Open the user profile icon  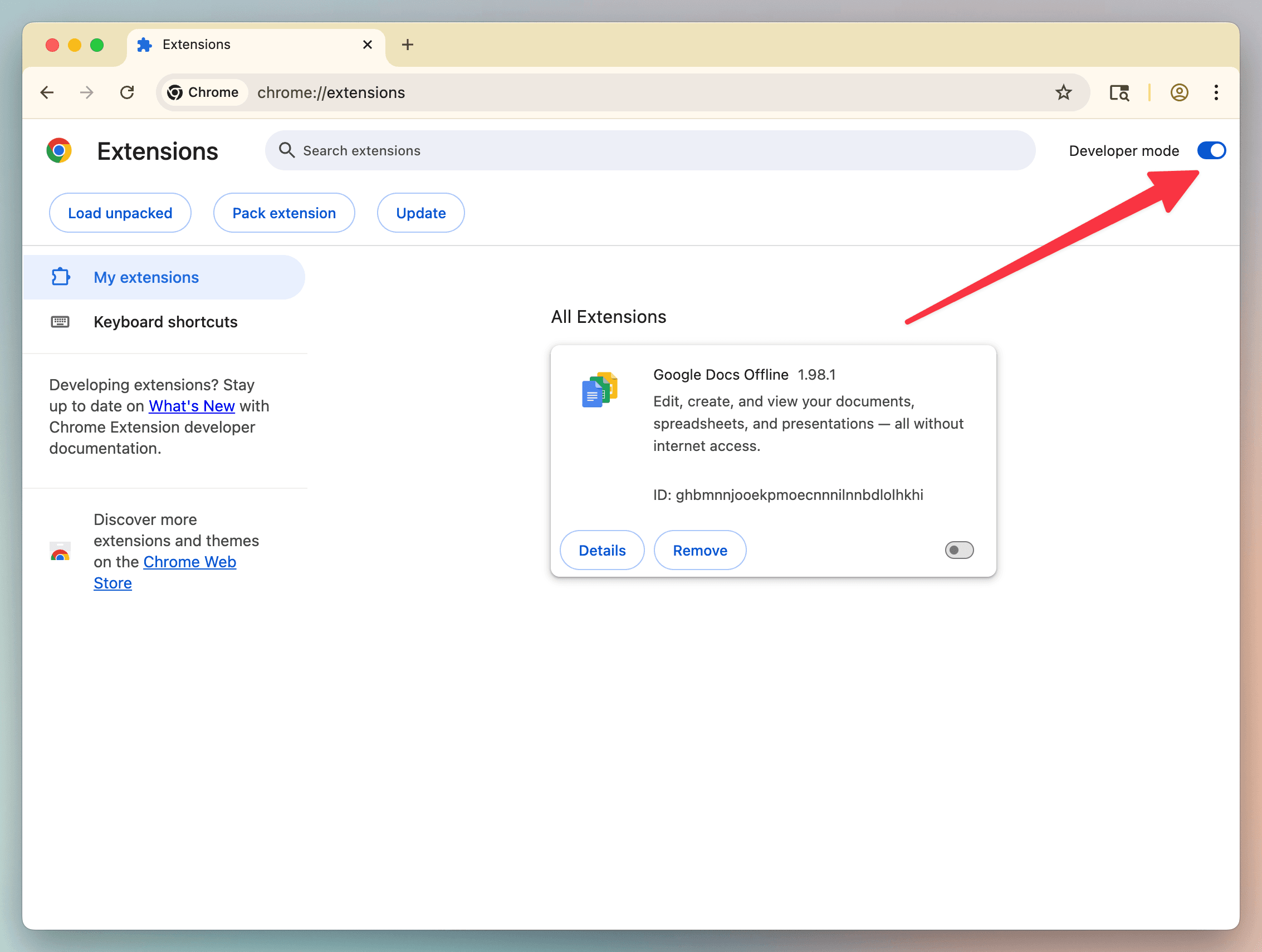(1178, 92)
